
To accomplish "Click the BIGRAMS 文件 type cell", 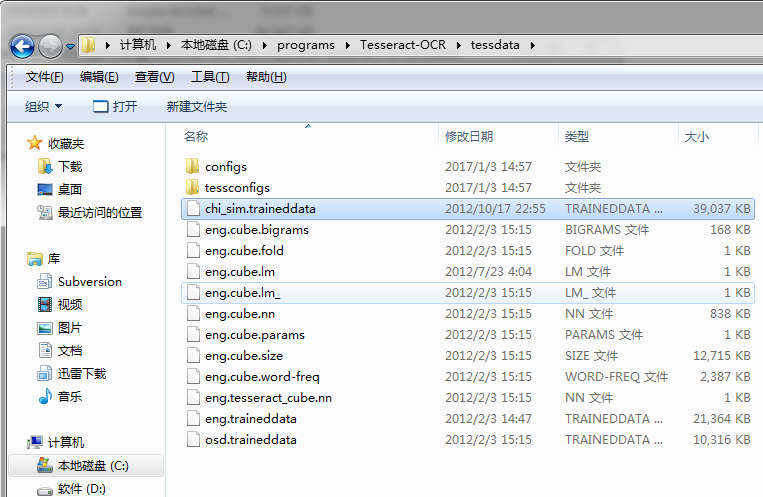I will coord(607,230).
